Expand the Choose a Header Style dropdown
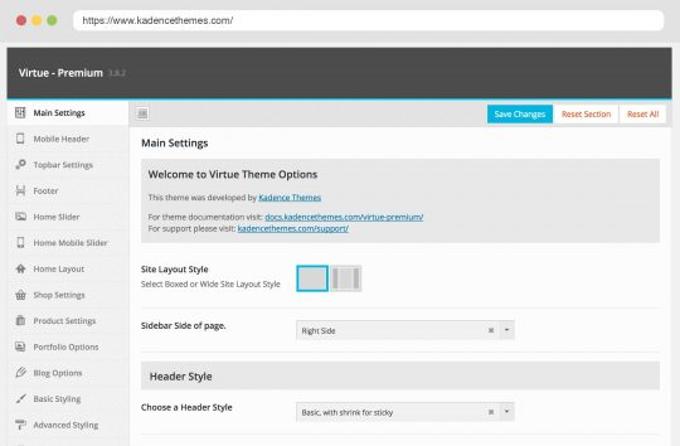Screen dimensions: 680x446 click(x=507, y=412)
